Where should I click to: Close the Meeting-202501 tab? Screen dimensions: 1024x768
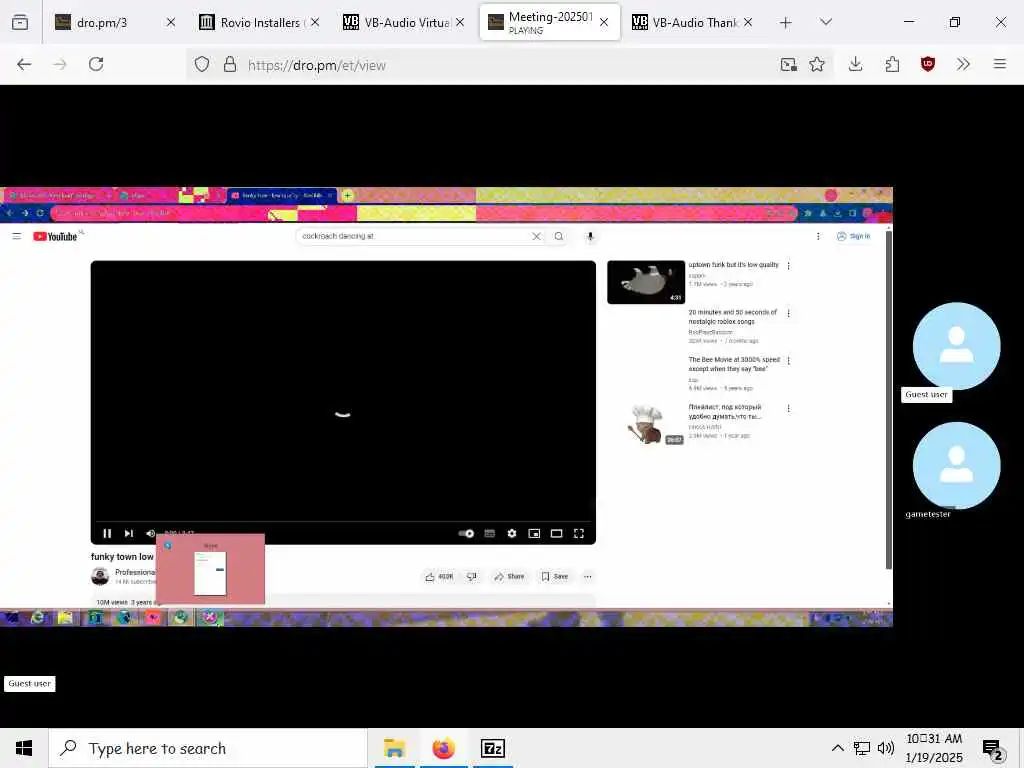(604, 22)
